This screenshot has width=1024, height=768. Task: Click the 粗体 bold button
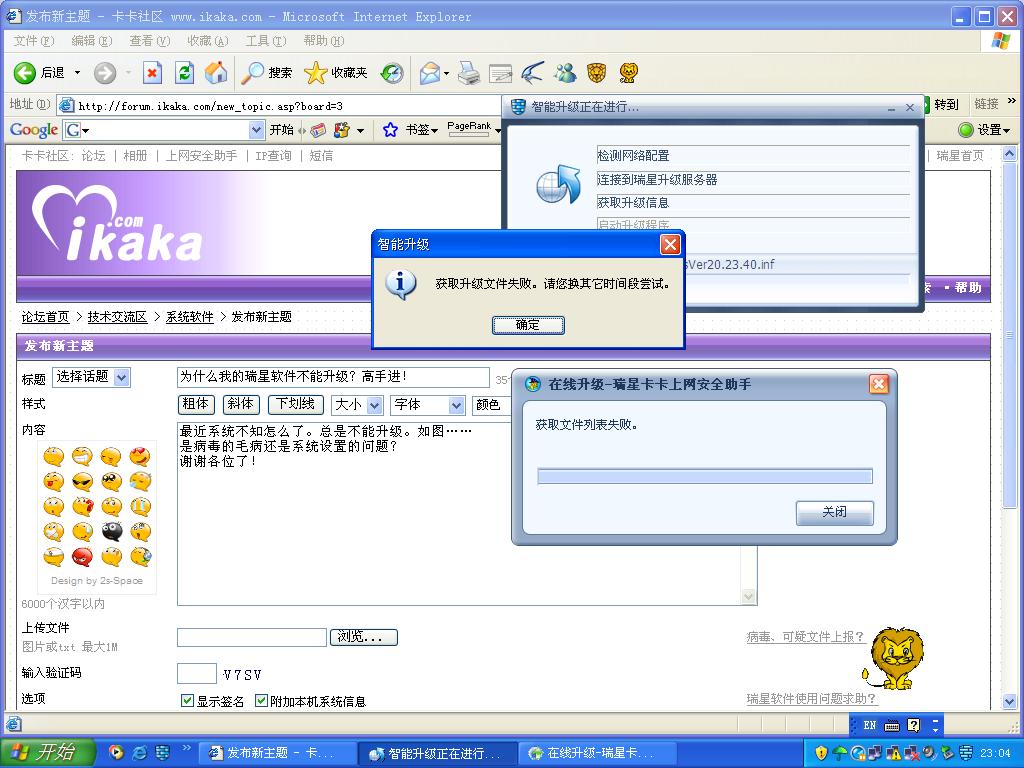tap(196, 405)
